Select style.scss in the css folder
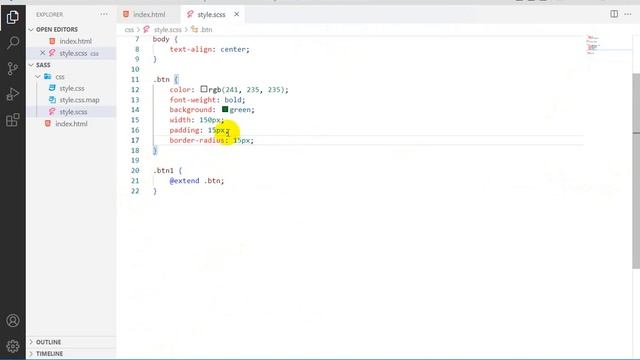 [x=73, y=112]
